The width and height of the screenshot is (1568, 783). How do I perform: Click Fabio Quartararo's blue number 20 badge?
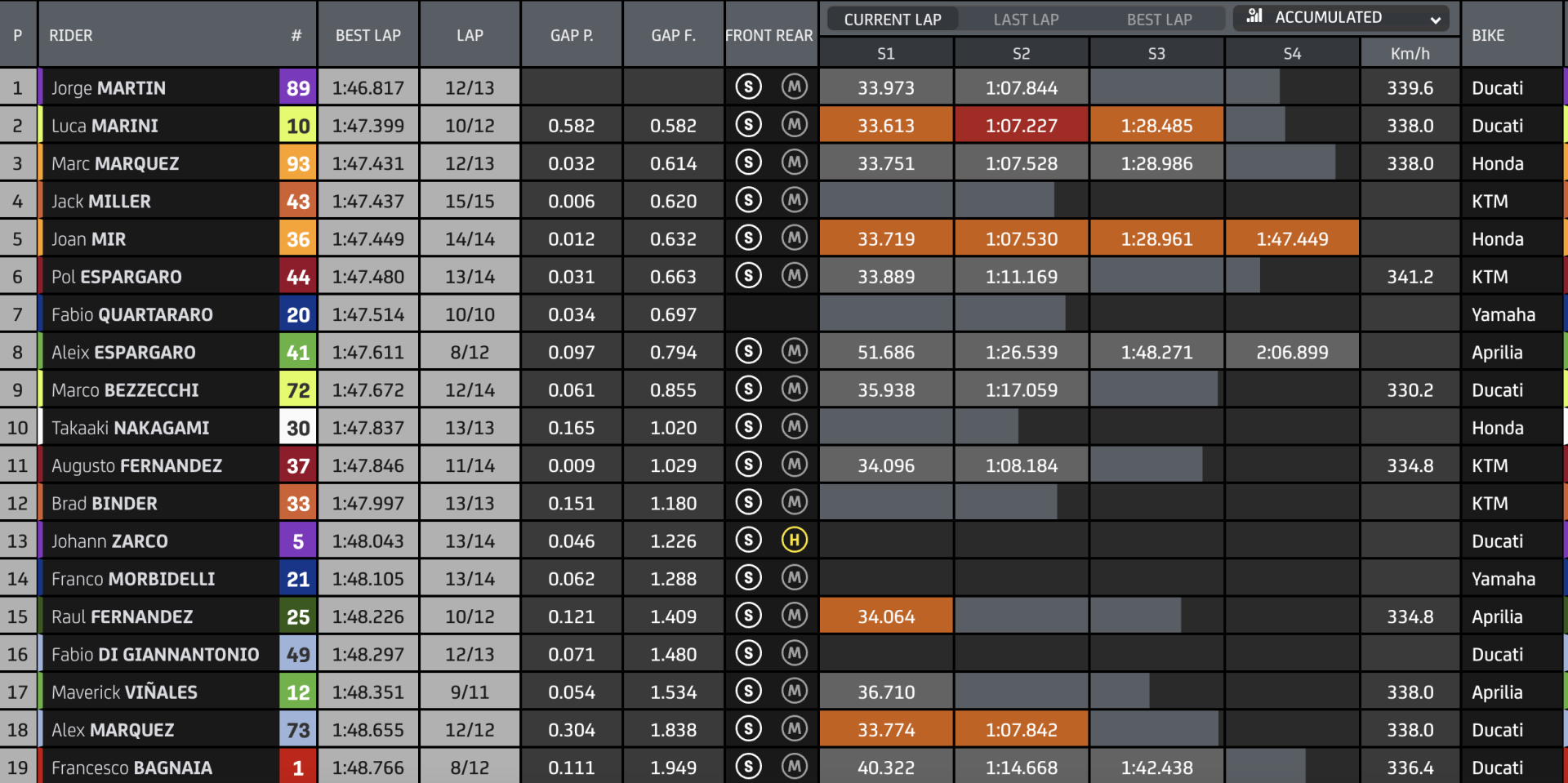pos(298,314)
